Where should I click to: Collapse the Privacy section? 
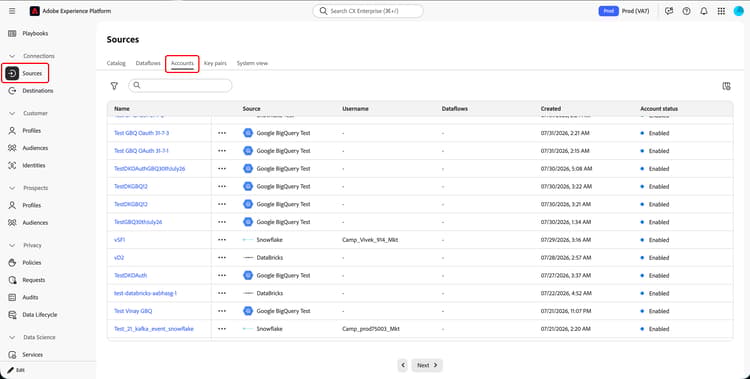coord(12,245)
